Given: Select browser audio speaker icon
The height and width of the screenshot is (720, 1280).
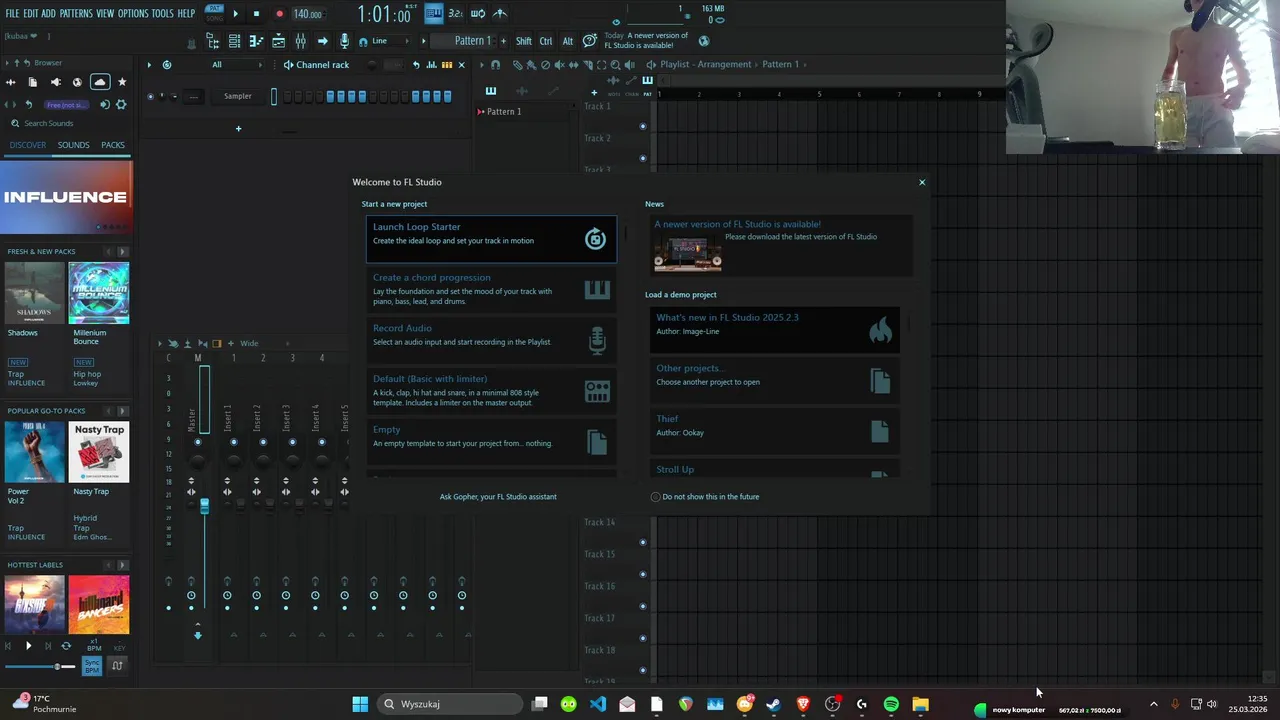Looking at the screenshot, I should 55,82.
